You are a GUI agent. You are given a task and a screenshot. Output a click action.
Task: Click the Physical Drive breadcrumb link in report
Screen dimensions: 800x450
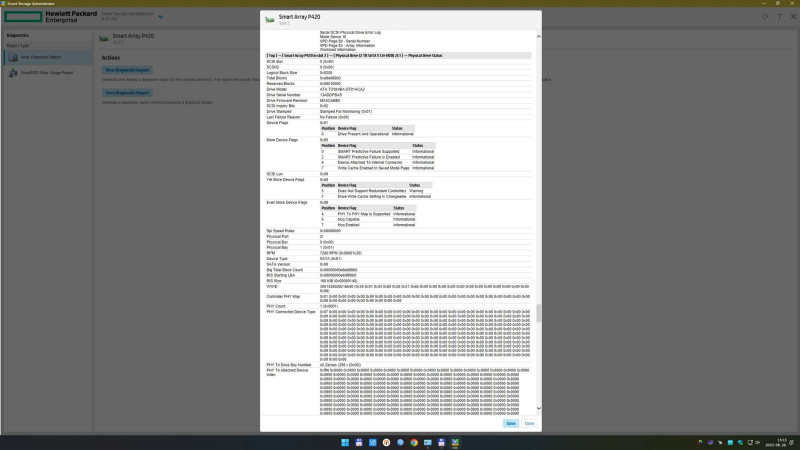pos(369,56)
